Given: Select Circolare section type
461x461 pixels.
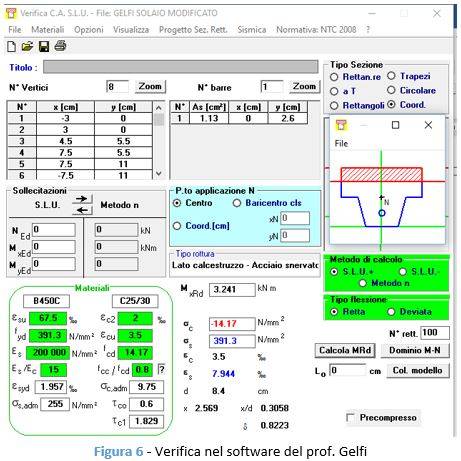Looking at the screenshot, I should (391, 90).
